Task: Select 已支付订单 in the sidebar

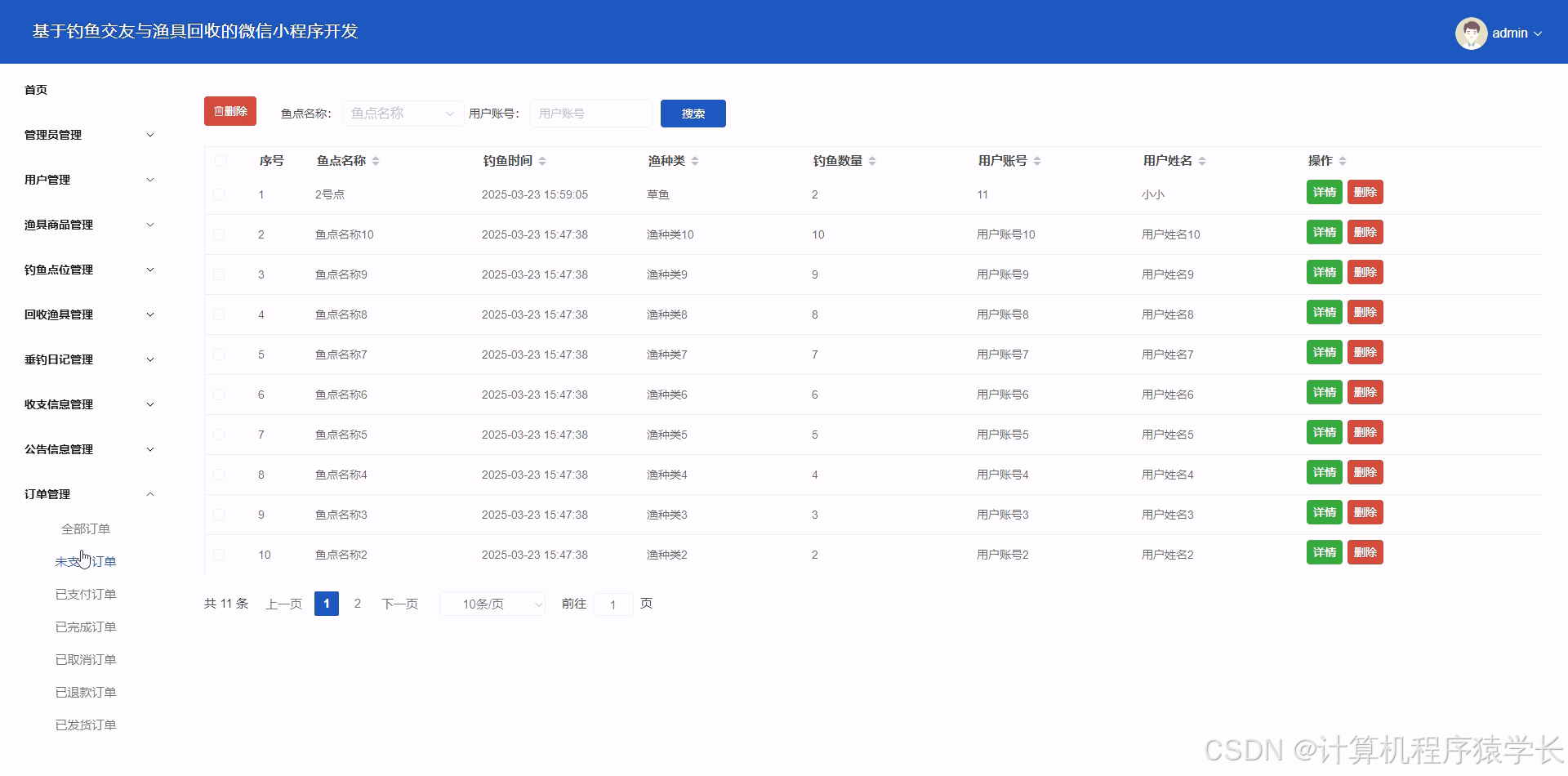Action: point(85,594)
